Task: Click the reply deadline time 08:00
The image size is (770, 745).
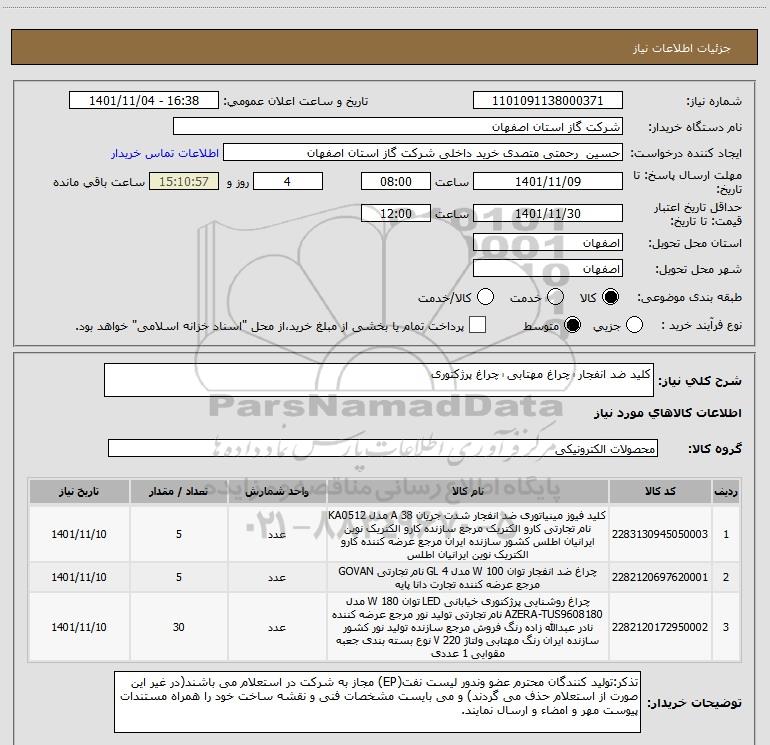Action: (x=396, y=181)
